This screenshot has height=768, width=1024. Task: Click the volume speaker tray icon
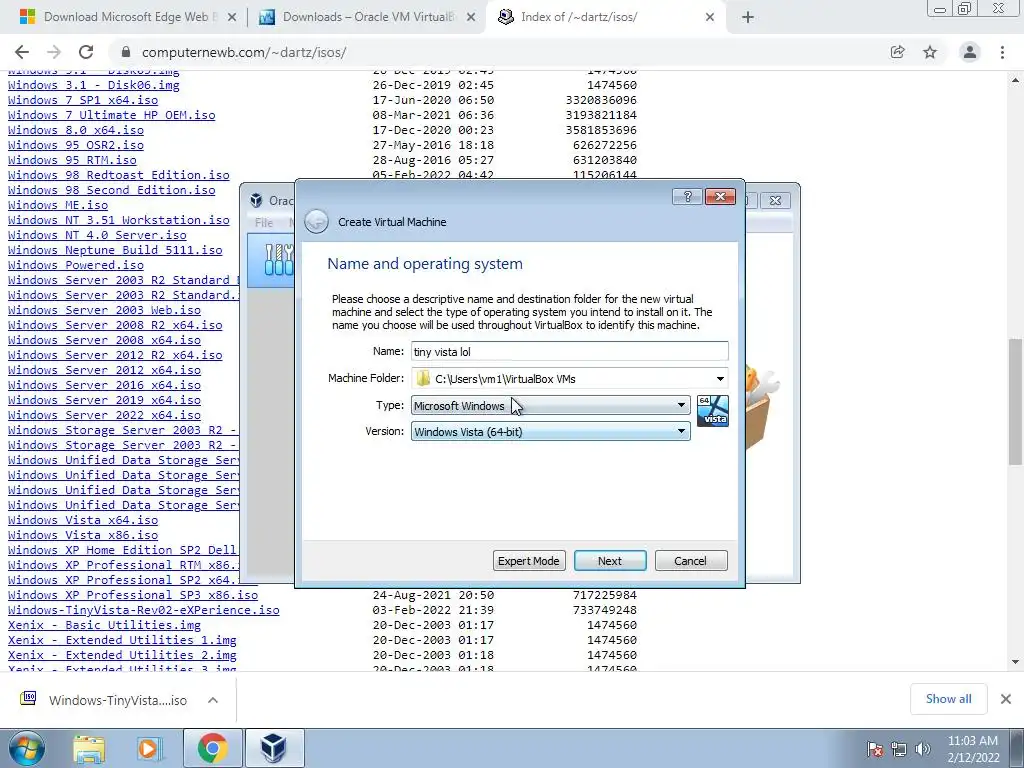(x=923, y=750)
